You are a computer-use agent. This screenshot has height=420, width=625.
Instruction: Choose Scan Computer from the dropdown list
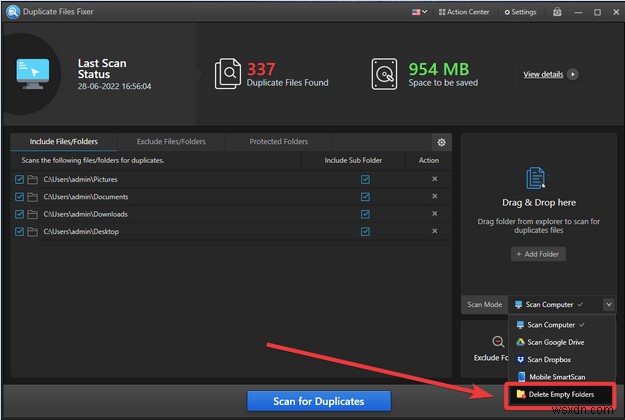pyautogui.click(x=562, y=325)
